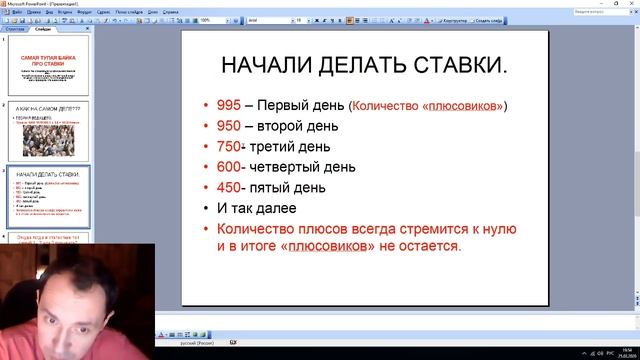Switch to the Структура tab
This screenshot has height=360, width=640.
pos(15,29)
